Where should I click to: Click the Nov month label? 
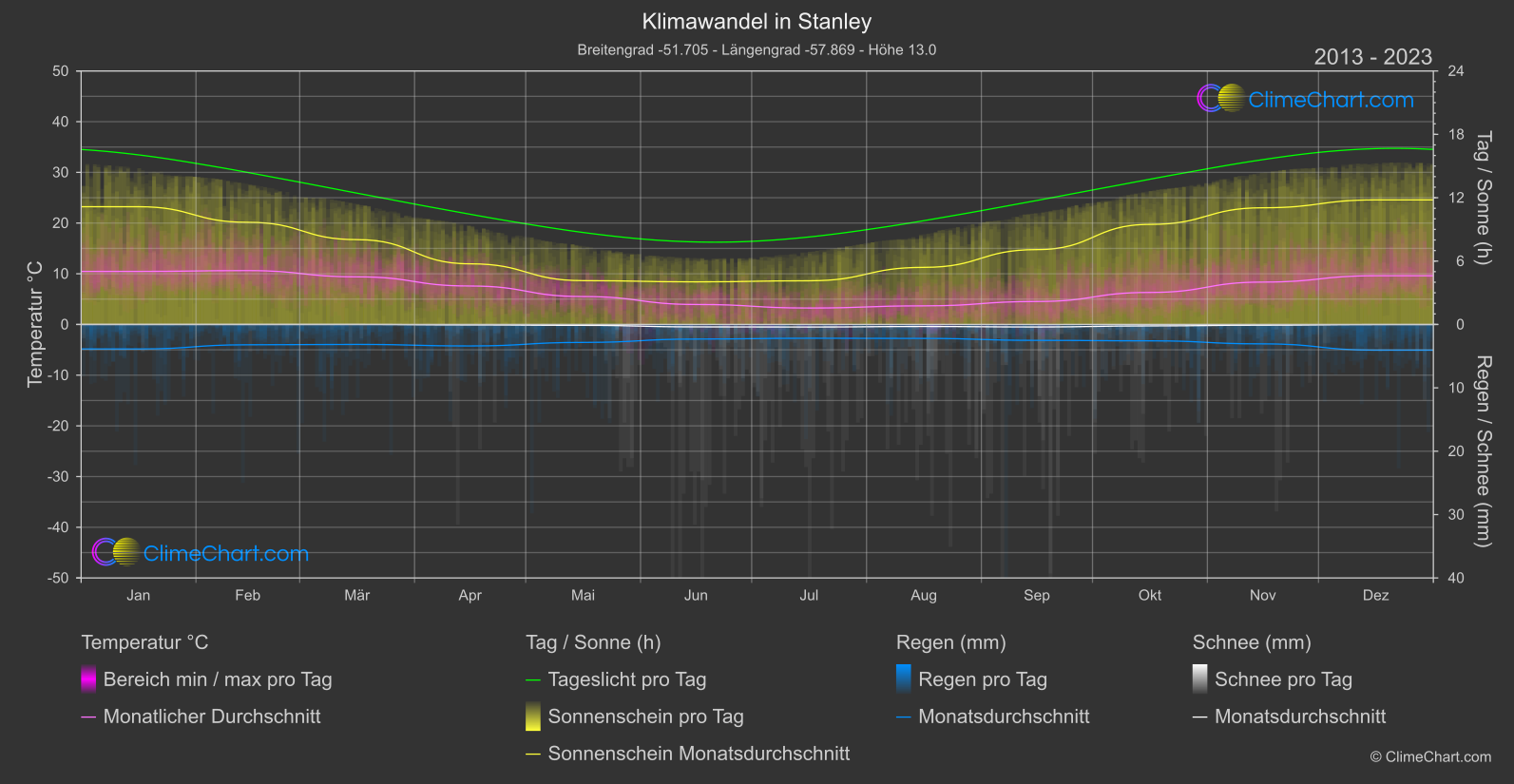(x=1263, y=595)
